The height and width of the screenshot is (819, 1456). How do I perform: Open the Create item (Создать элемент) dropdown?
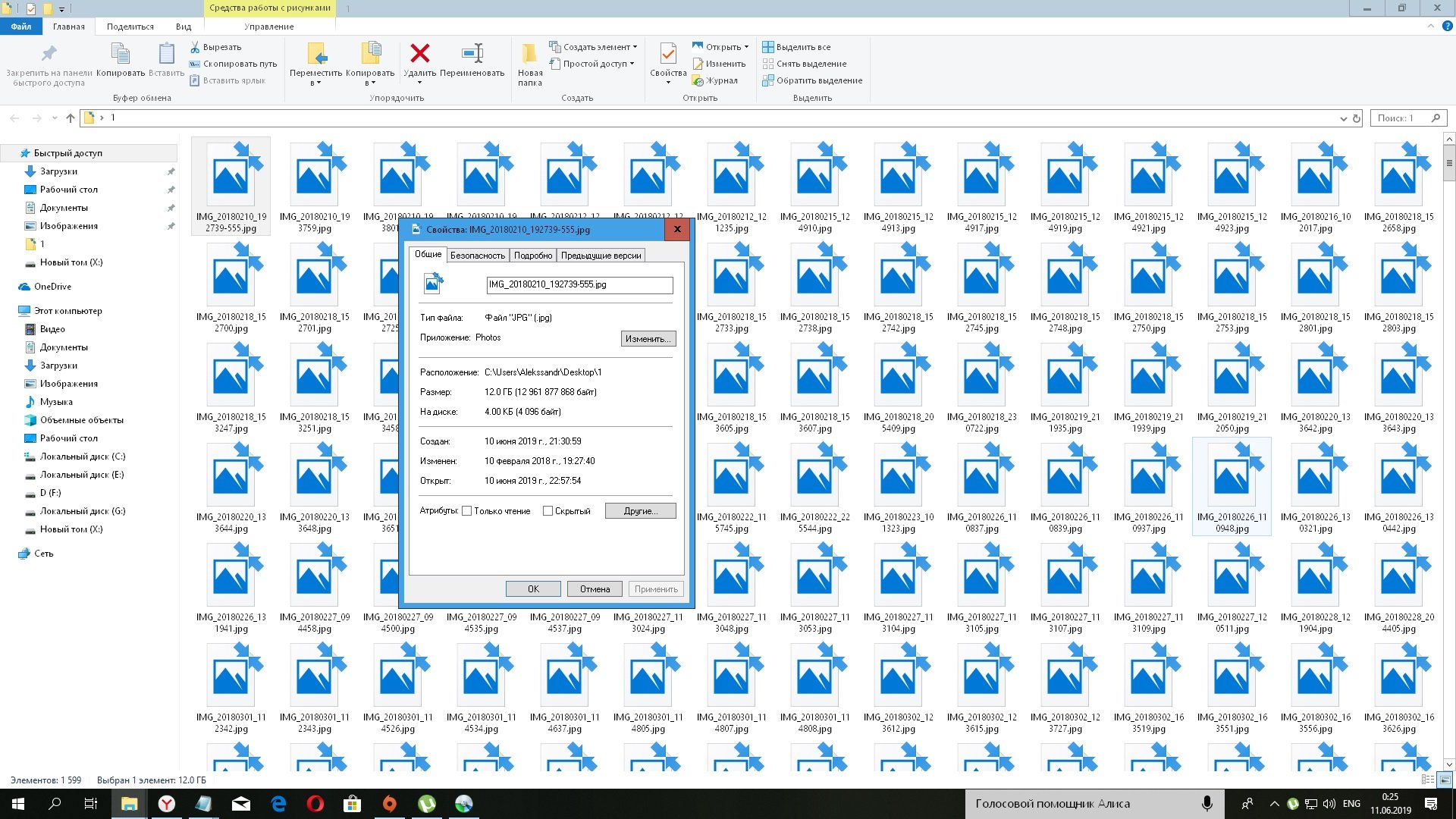pos(596,47)
